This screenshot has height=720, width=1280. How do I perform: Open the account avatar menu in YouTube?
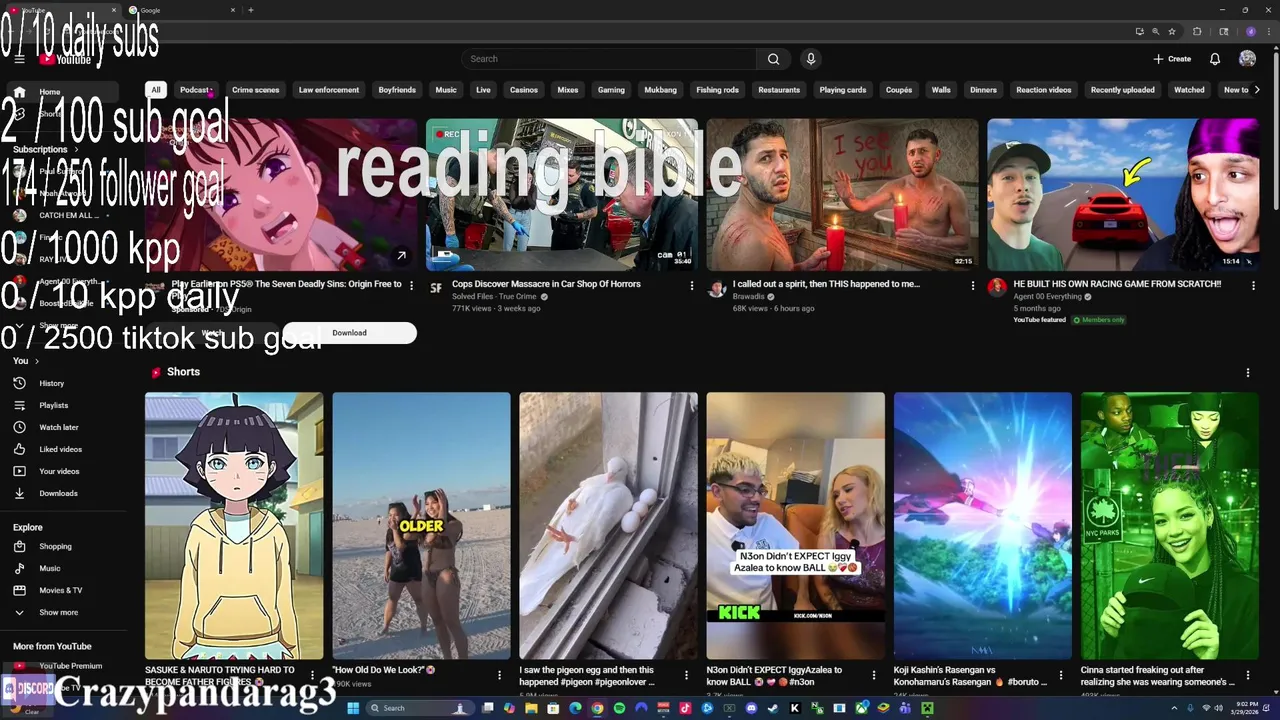click(1247, 59)
